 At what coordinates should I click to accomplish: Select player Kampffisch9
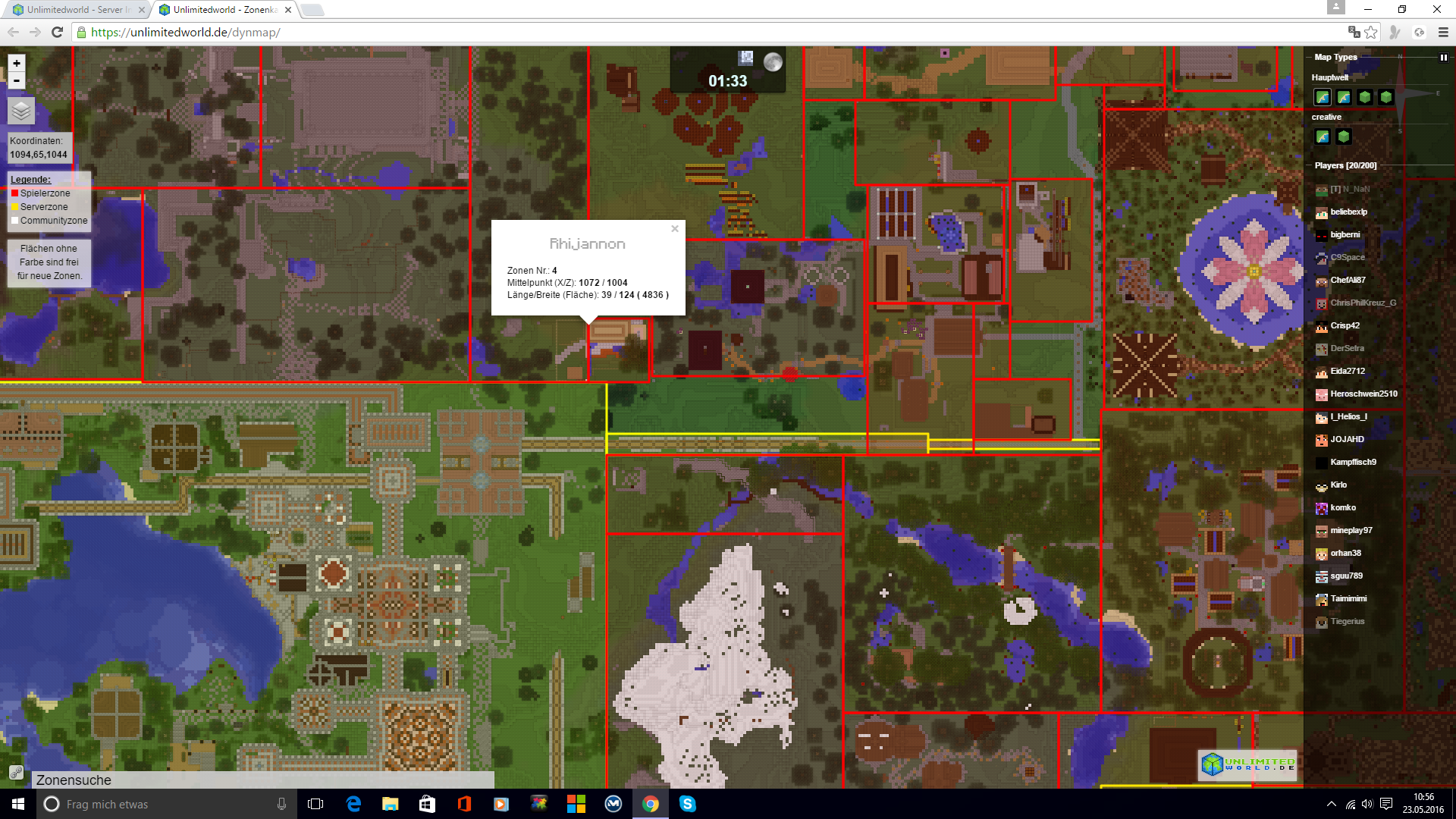click(x=1353, y=463)
